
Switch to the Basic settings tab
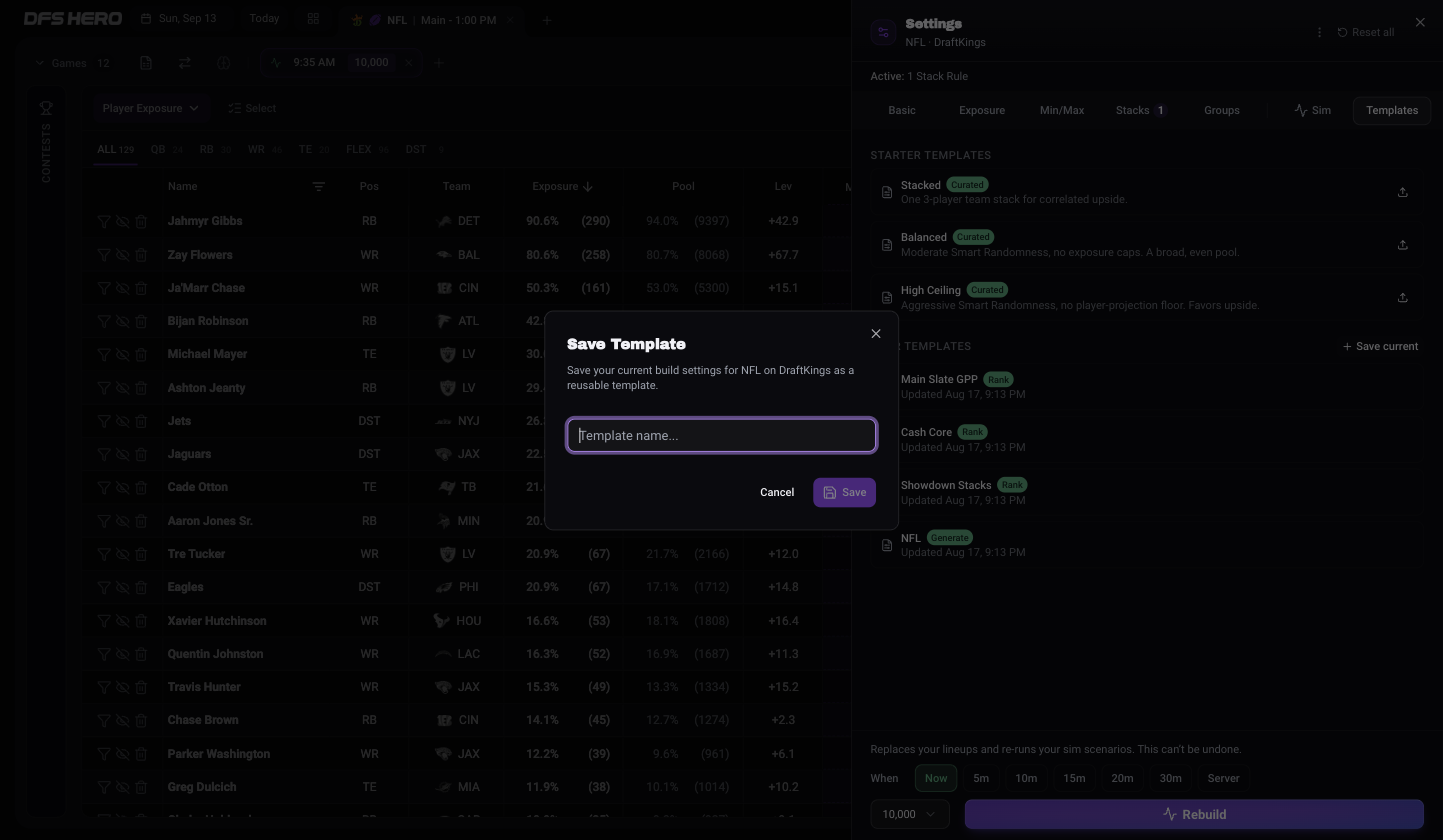(x=902, y=110)
